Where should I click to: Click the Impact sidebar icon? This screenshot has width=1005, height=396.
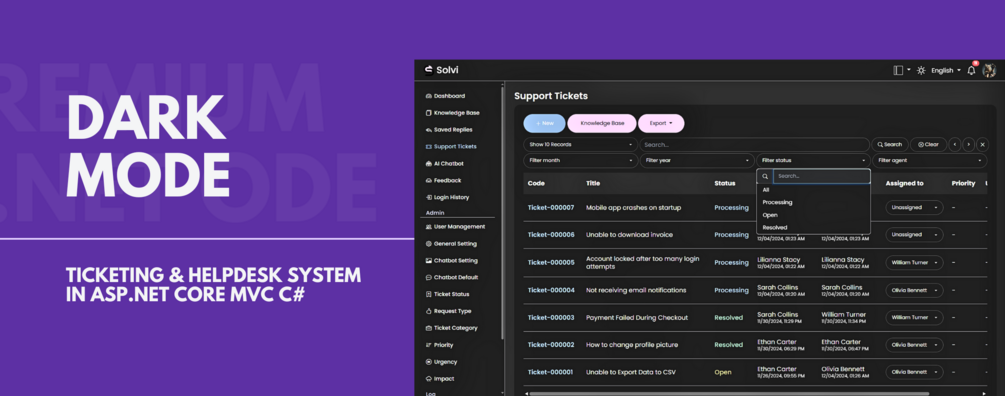click(429, 379)
